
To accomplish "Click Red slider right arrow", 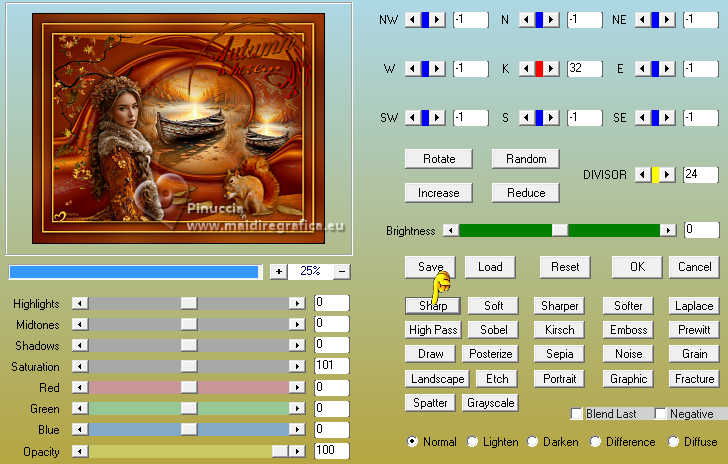I will [x=297, y=387].
